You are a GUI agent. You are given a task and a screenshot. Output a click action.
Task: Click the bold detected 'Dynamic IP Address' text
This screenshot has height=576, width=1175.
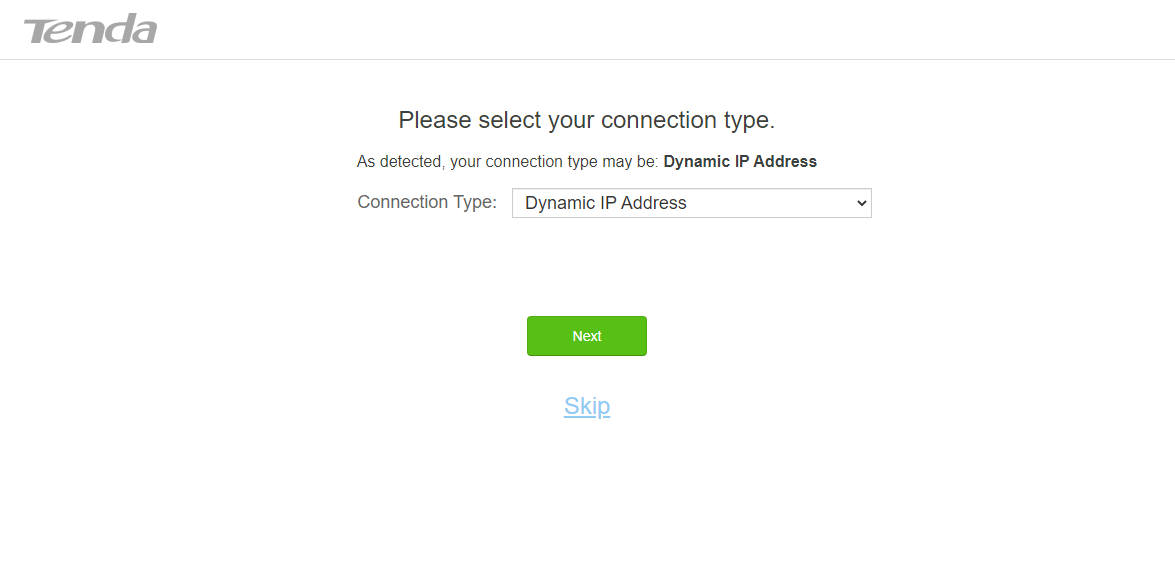click(x=740, y=161)
